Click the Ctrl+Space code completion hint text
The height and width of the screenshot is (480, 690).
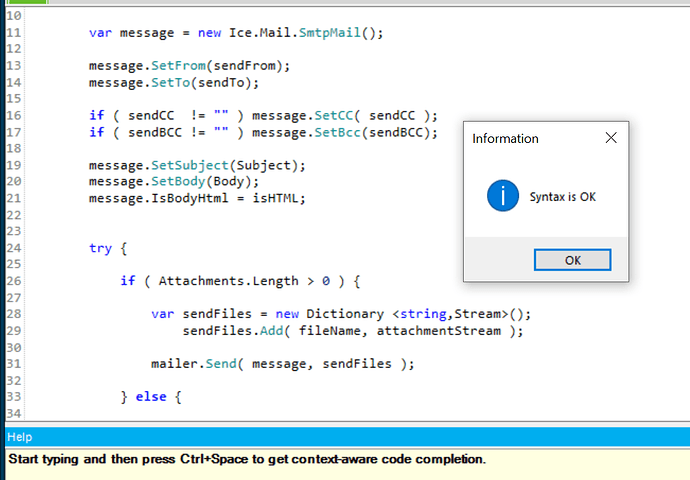point(247,459)
